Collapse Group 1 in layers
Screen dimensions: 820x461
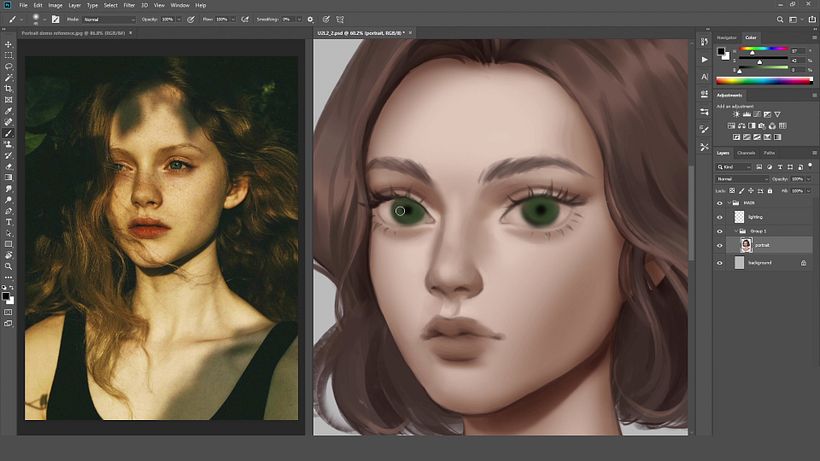[x=736, y=231]
